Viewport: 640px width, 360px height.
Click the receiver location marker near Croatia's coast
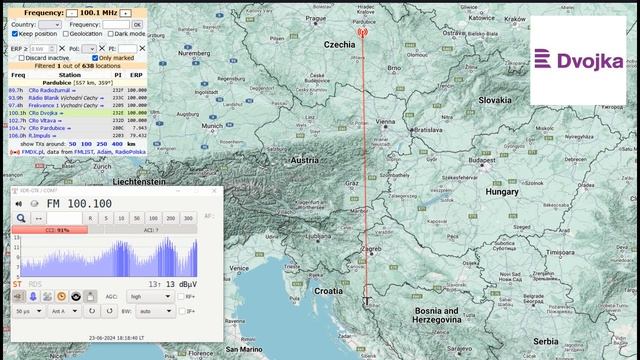[x=367, y=301]
